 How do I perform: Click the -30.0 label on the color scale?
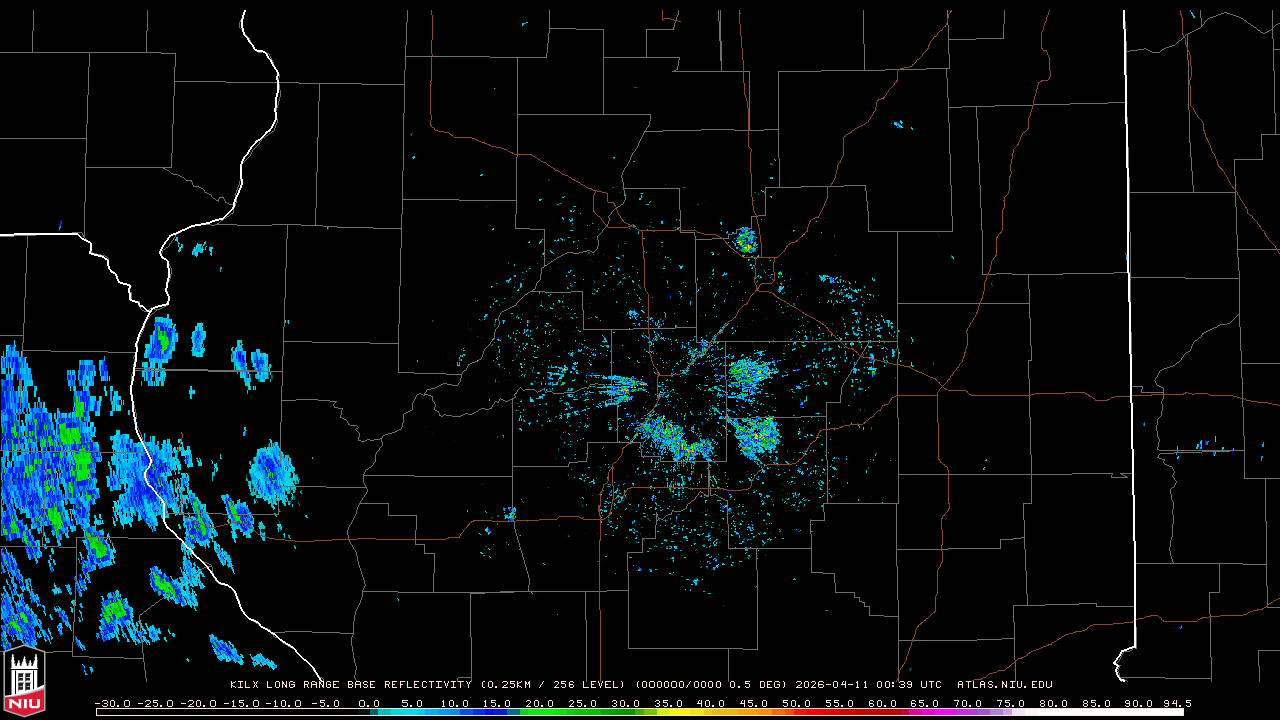point(113,703)
